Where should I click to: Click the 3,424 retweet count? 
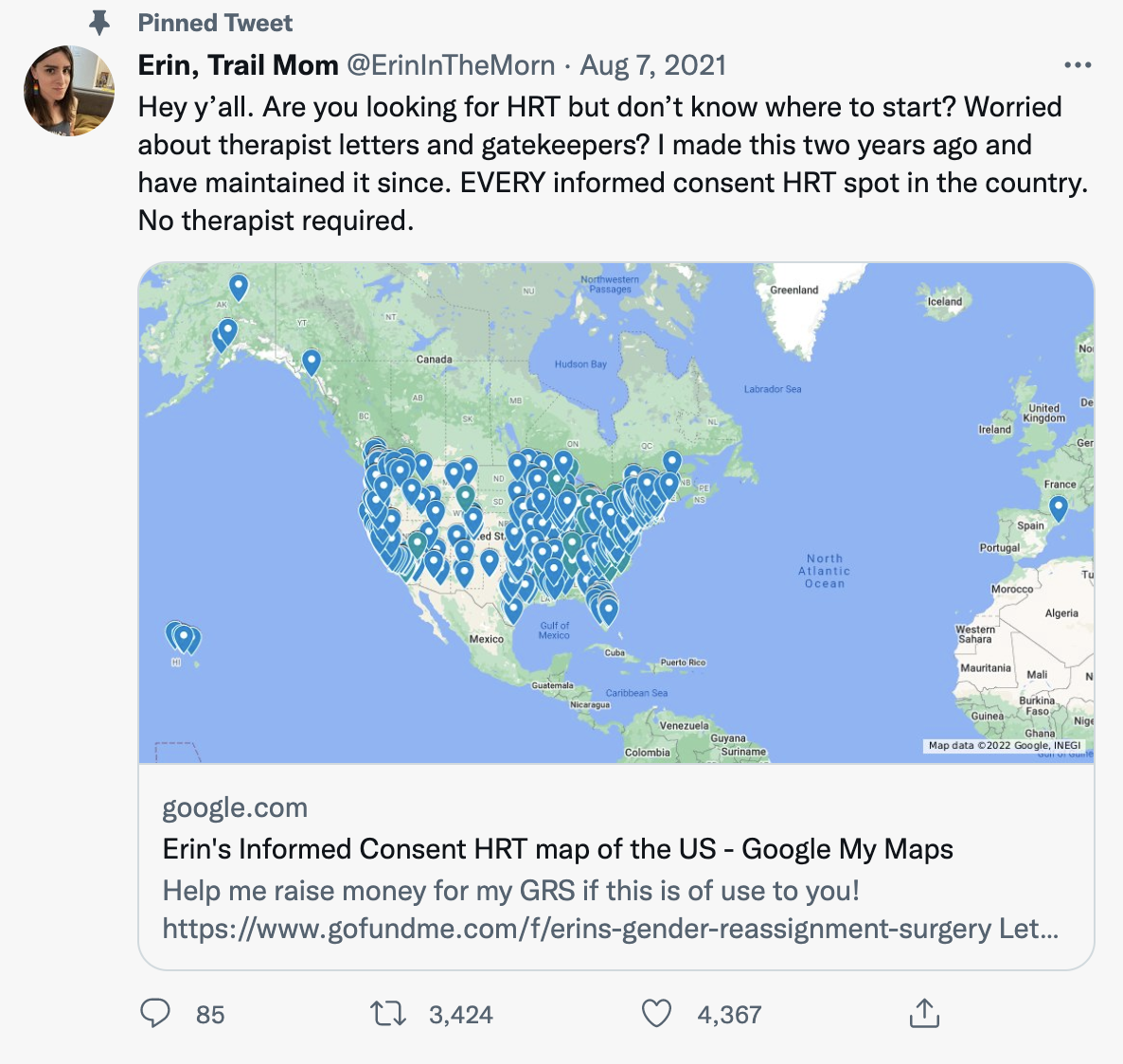click(460, 1015)
